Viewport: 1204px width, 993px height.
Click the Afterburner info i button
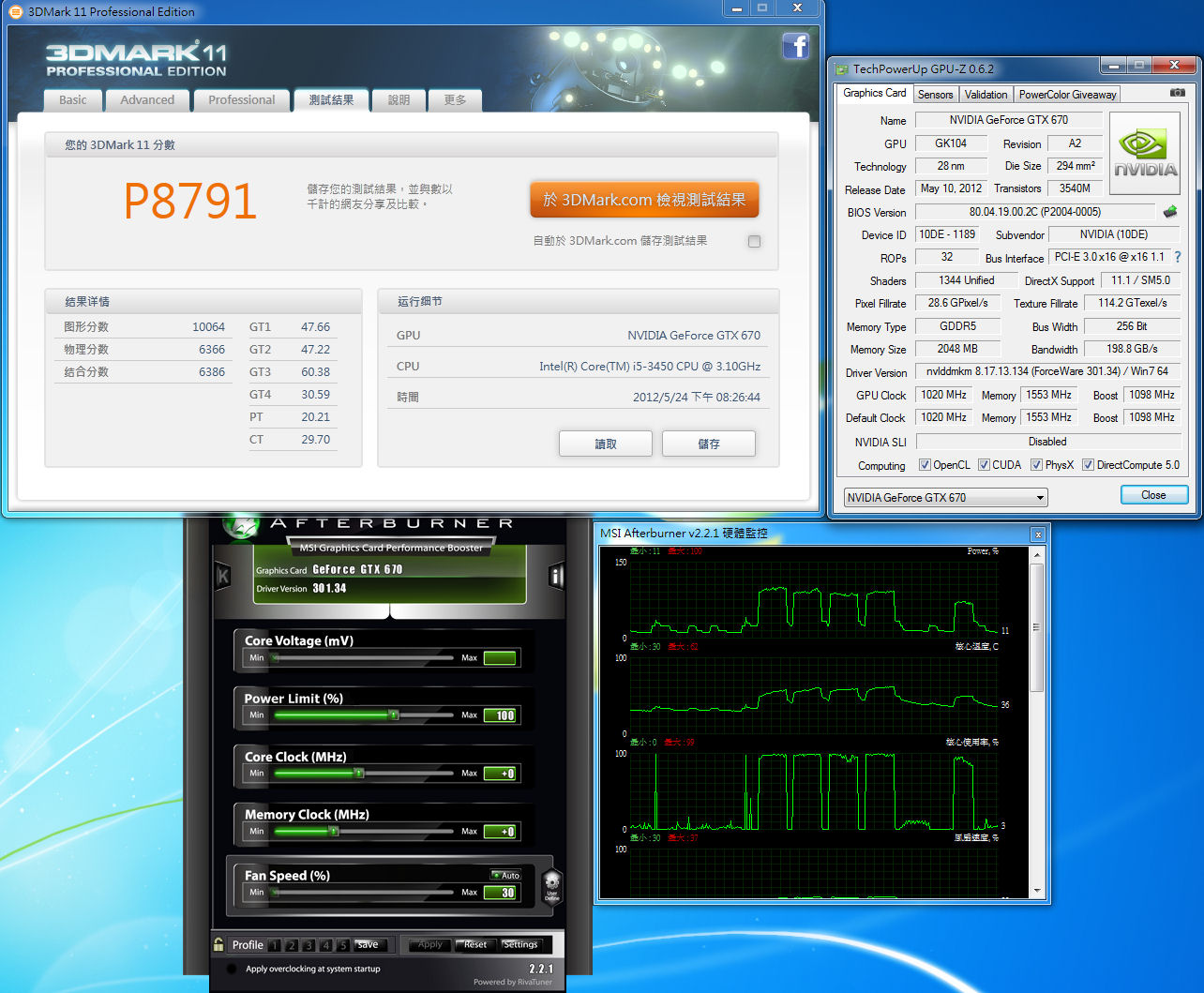(556, 576)
